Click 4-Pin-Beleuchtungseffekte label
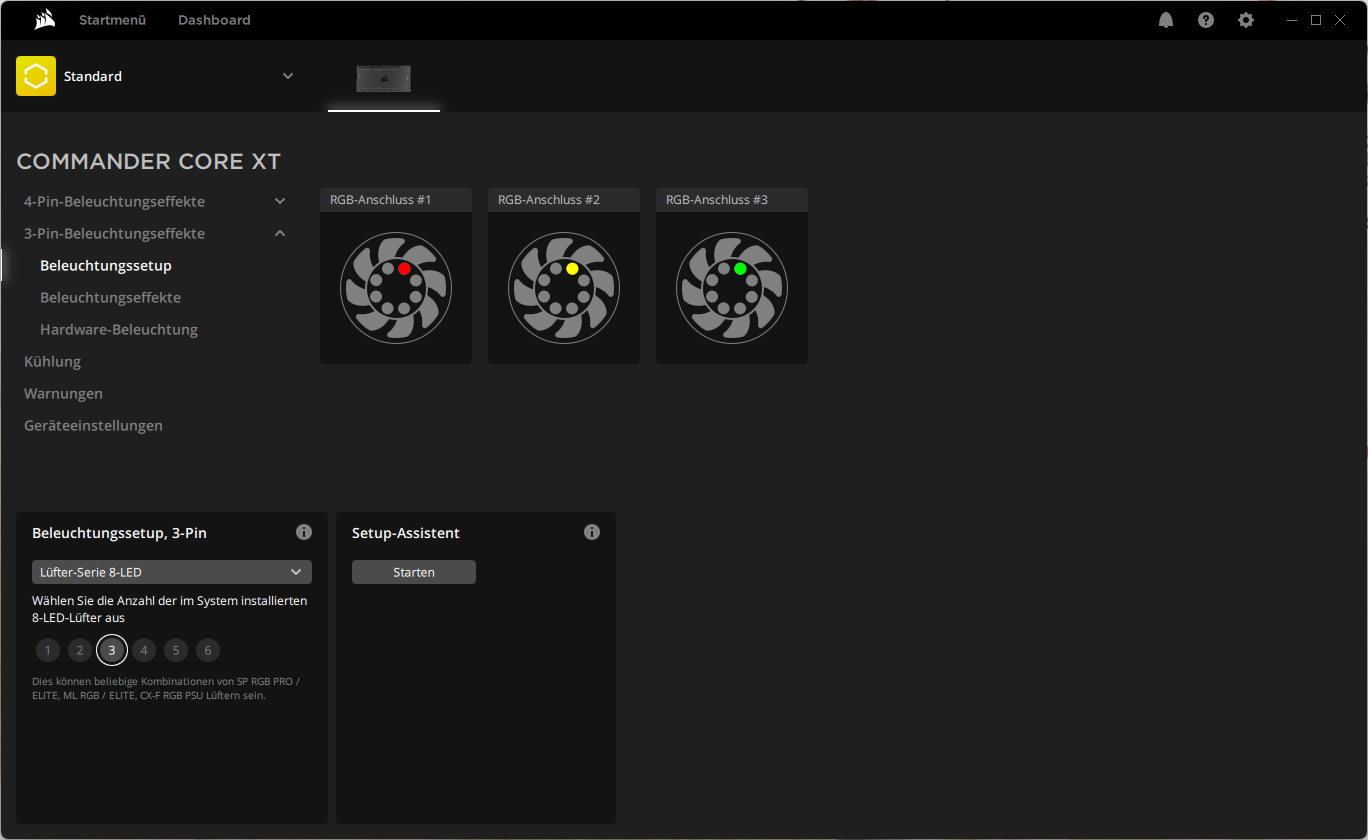This screenshot has height=840, width=1368. [114, 201]
